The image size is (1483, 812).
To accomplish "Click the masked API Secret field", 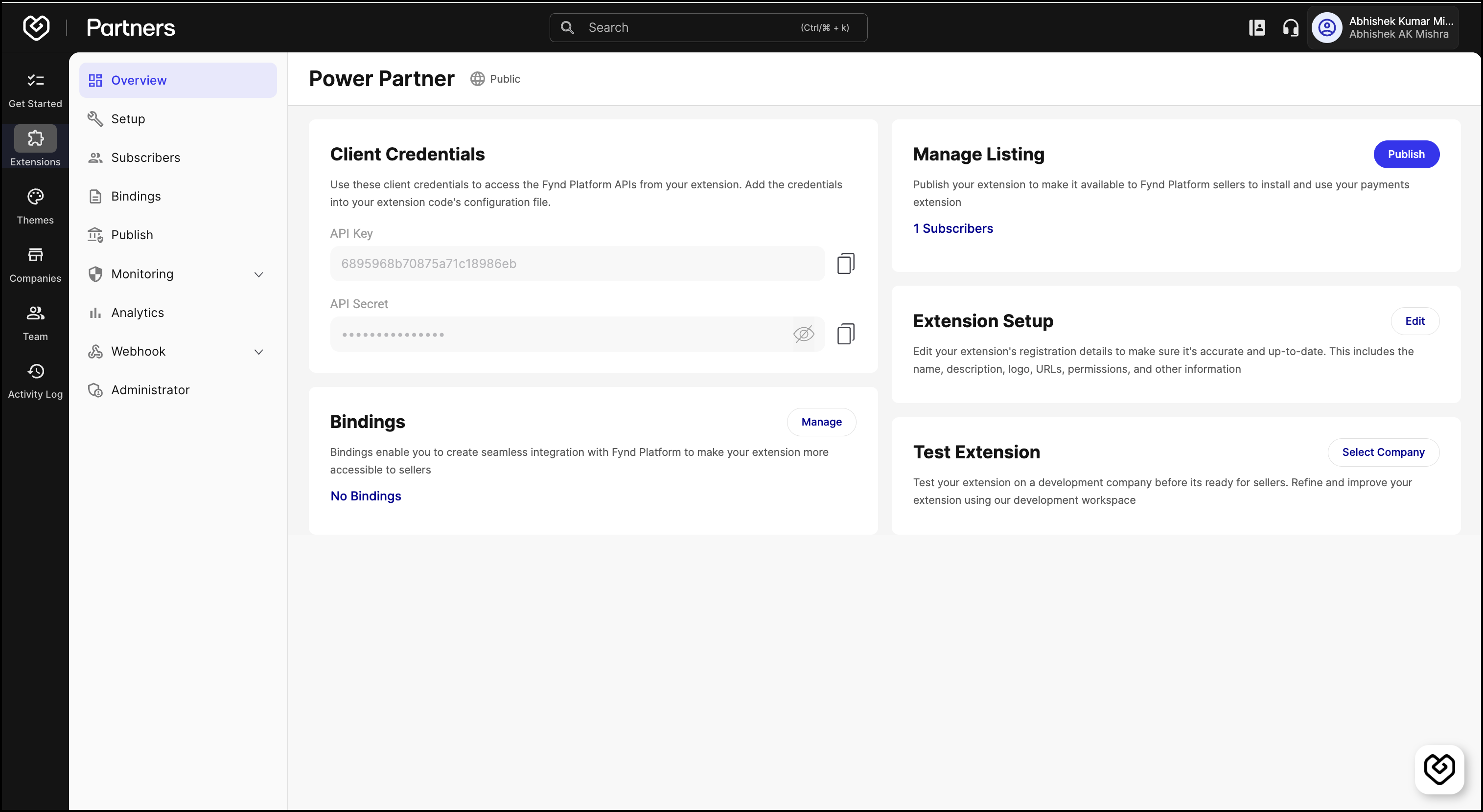I will pyautogui.click(x=578, y=334).
